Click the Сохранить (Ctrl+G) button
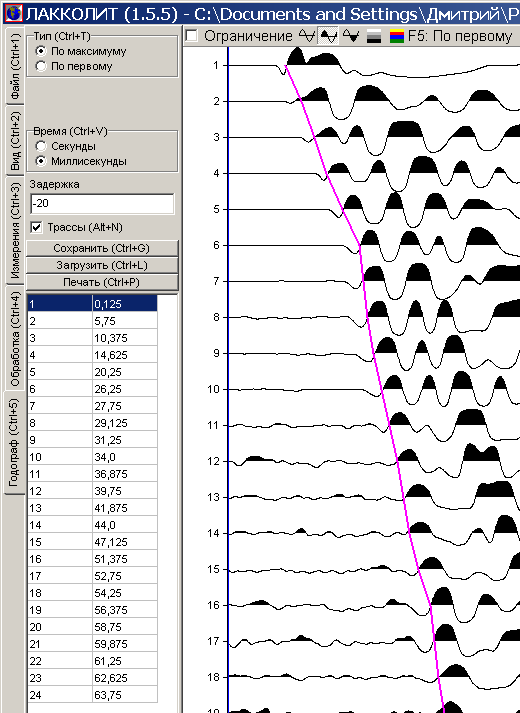Screen dimensions: 520x713 [x=102, y=248]
